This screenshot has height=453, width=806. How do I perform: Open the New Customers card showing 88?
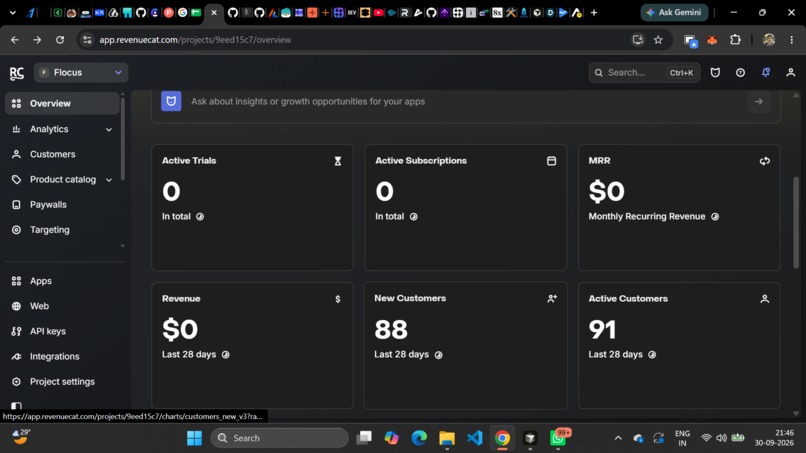click(x=466, y=345)
